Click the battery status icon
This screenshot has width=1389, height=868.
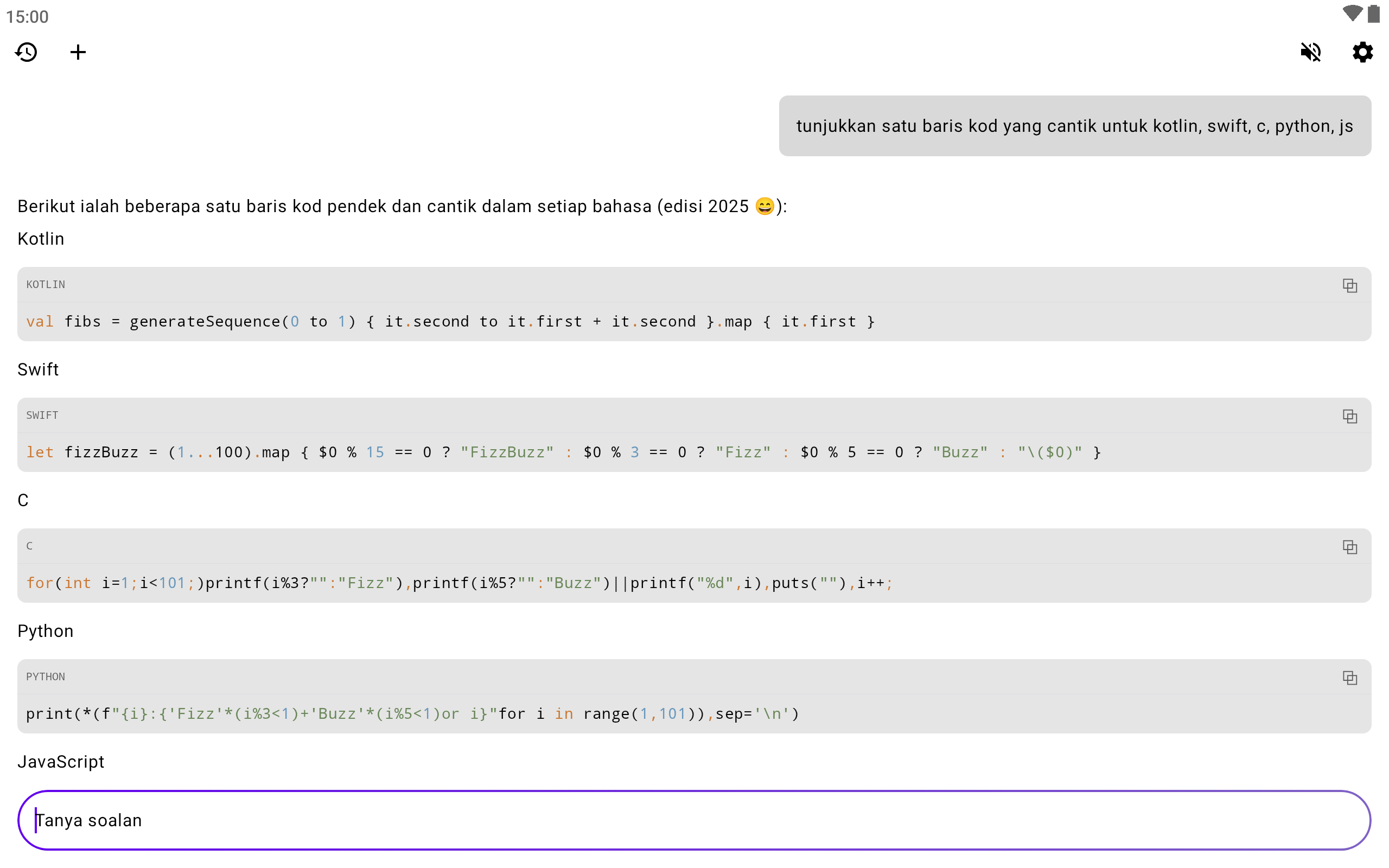[1373, 14]
